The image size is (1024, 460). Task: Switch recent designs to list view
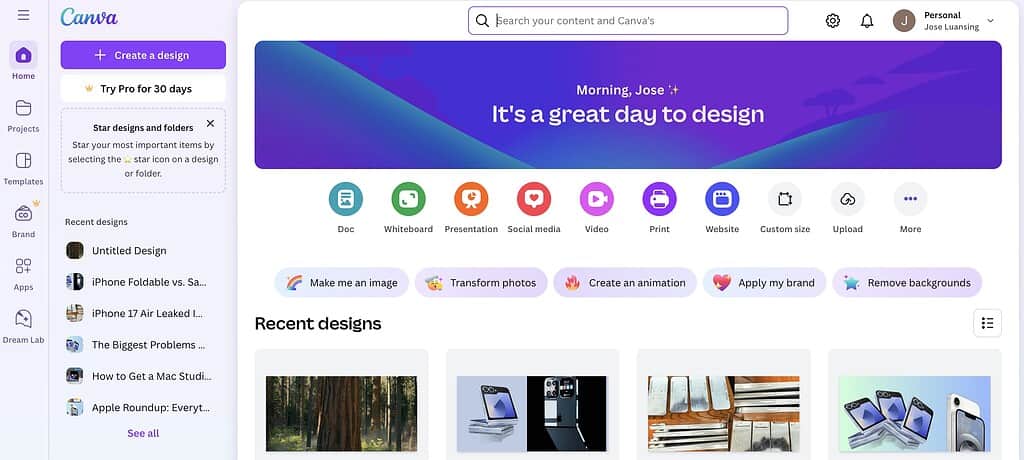click(x=987, y=323)
